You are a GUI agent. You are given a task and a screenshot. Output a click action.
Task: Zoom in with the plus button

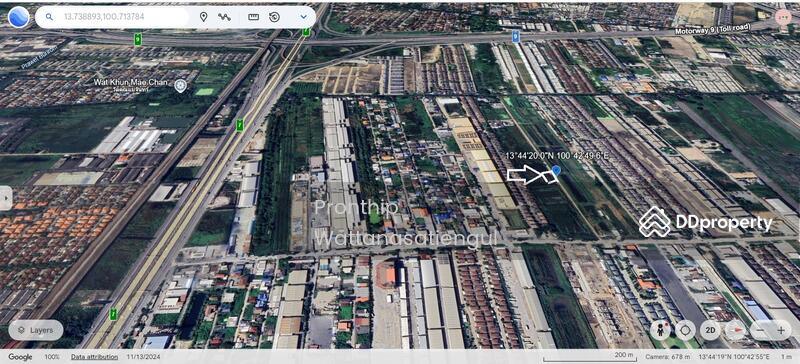(x=781, y=330)
